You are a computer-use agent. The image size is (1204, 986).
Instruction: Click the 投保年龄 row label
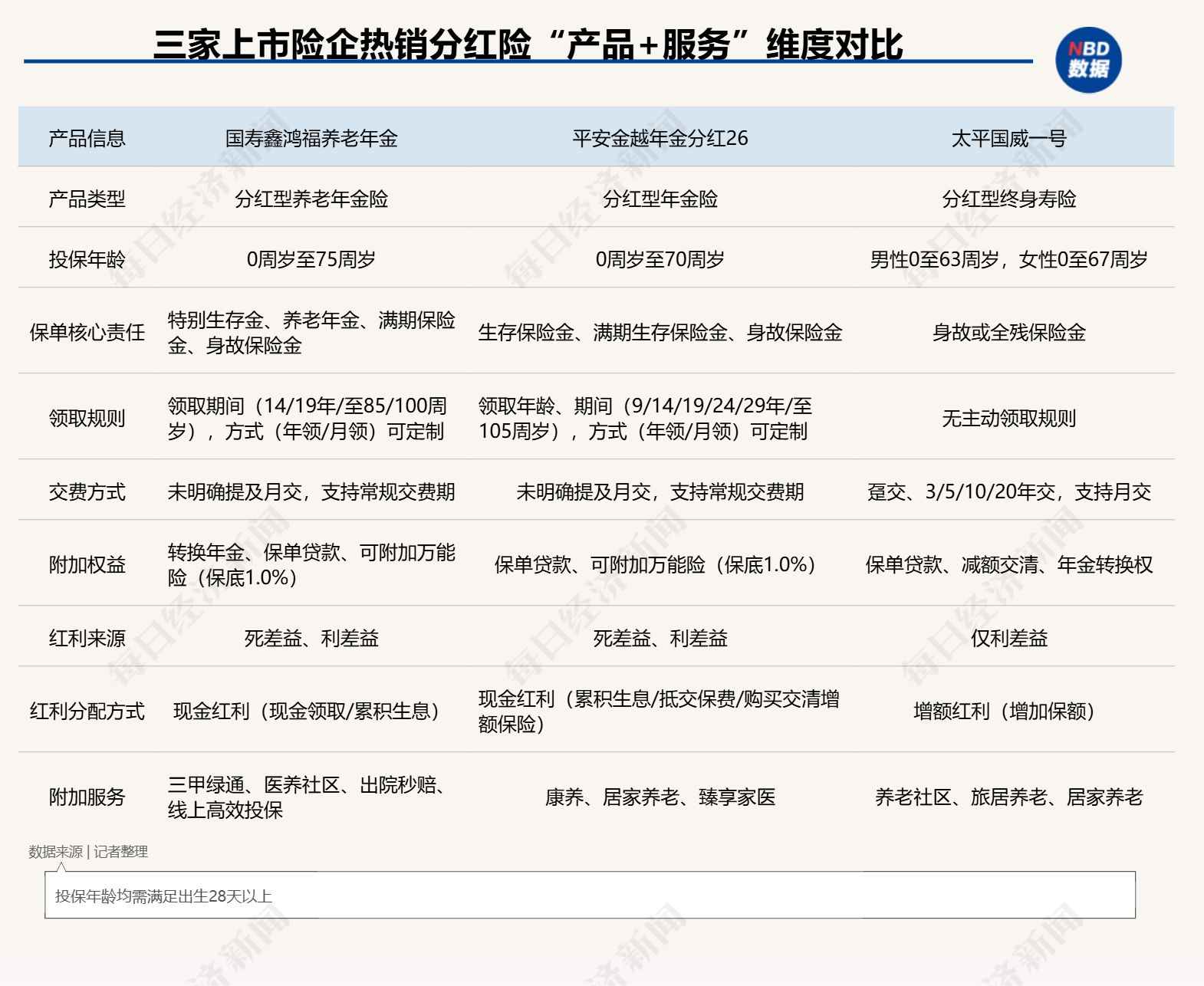(87, 259)
